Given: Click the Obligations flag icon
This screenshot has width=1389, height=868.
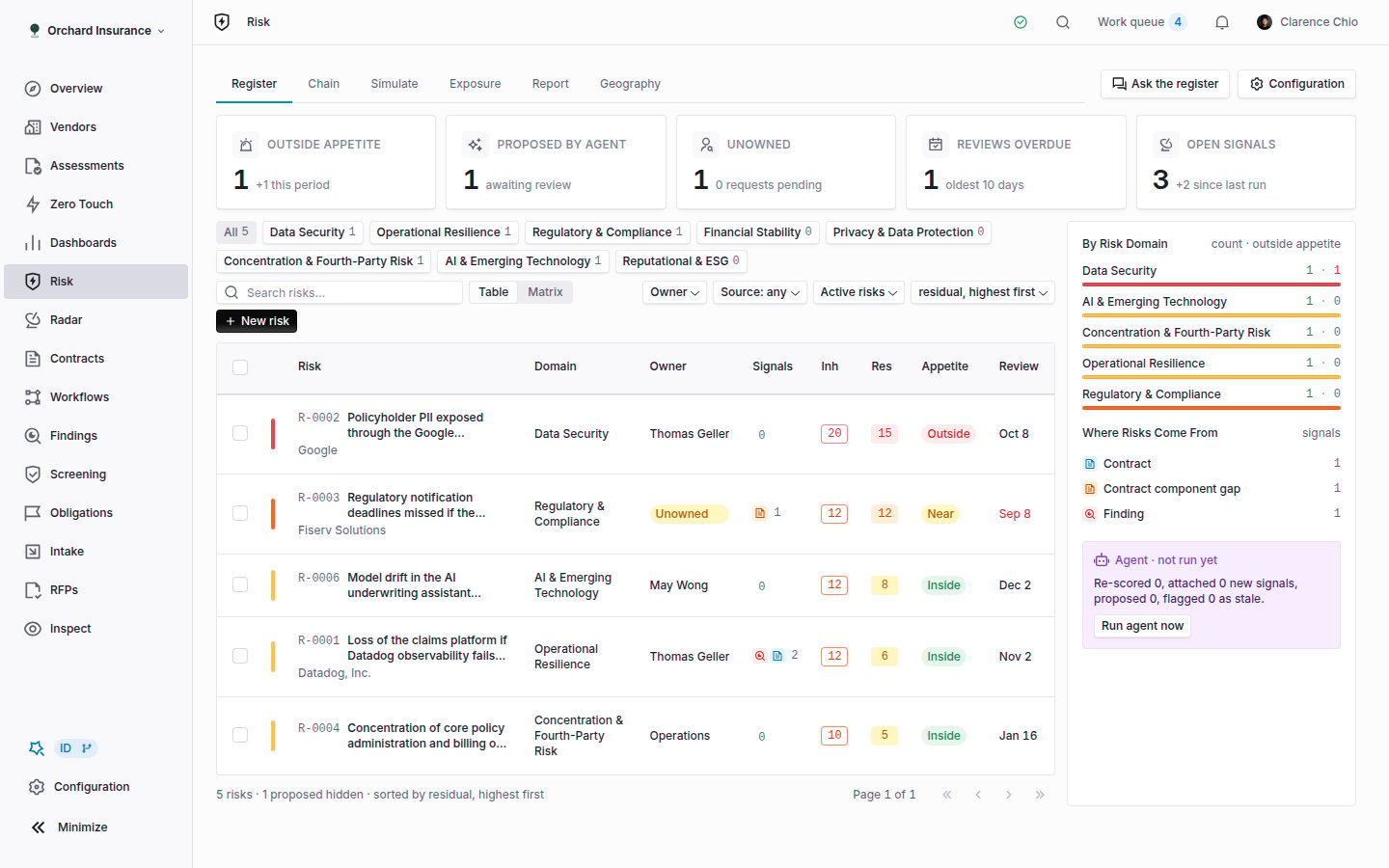Looking at the screenshot, I should [x=33, y=513].
